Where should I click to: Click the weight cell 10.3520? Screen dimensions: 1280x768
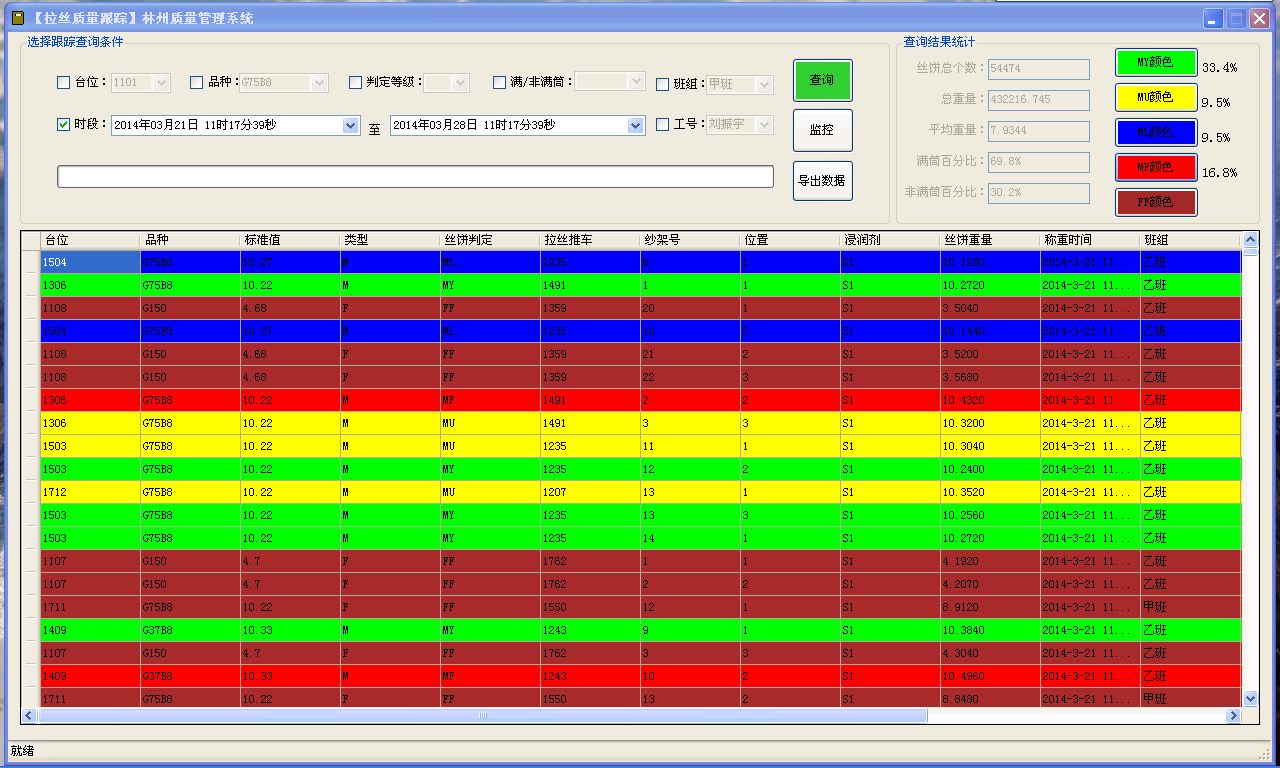click(990, 492)
